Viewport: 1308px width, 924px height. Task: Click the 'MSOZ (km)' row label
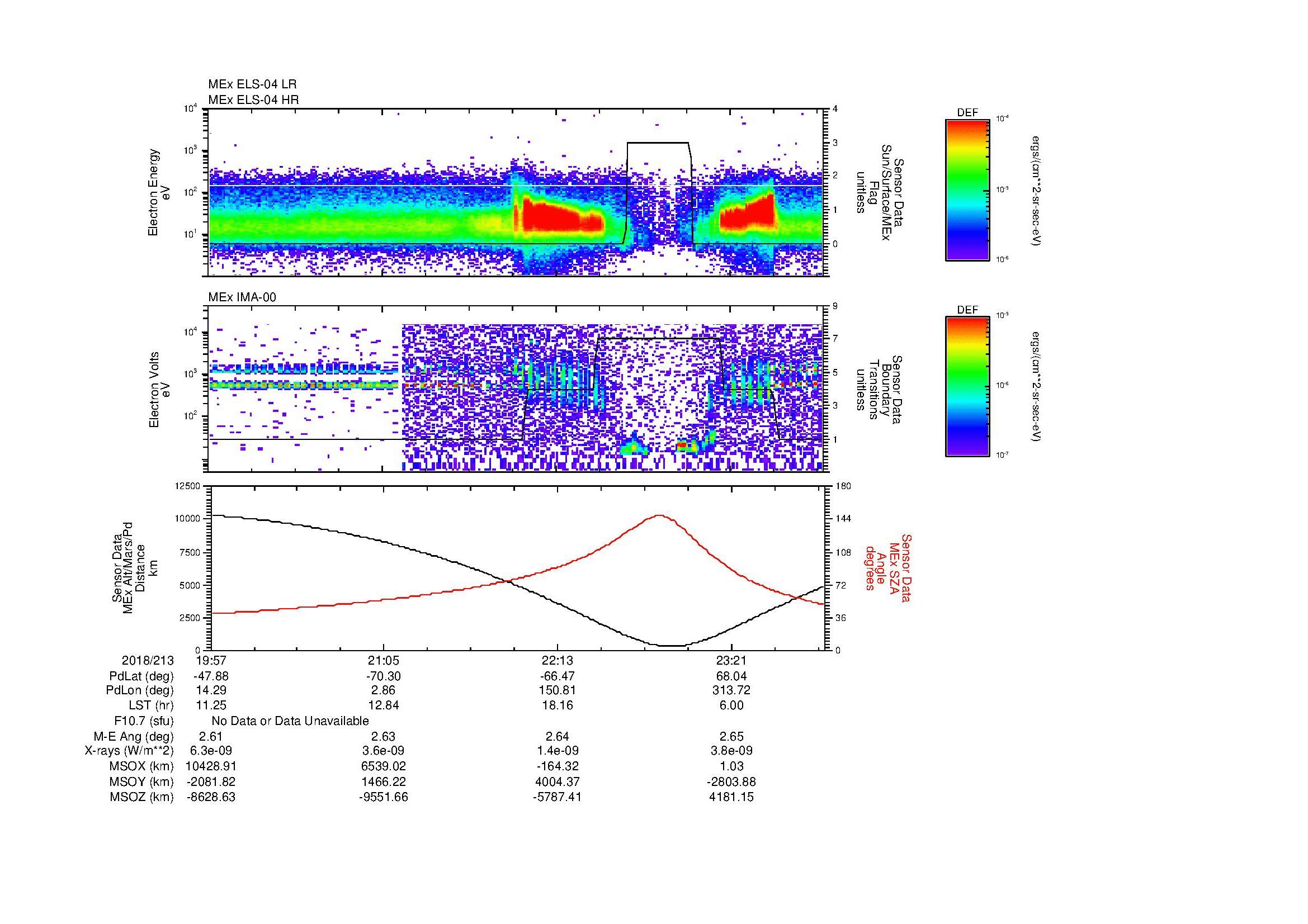point(141,797)
